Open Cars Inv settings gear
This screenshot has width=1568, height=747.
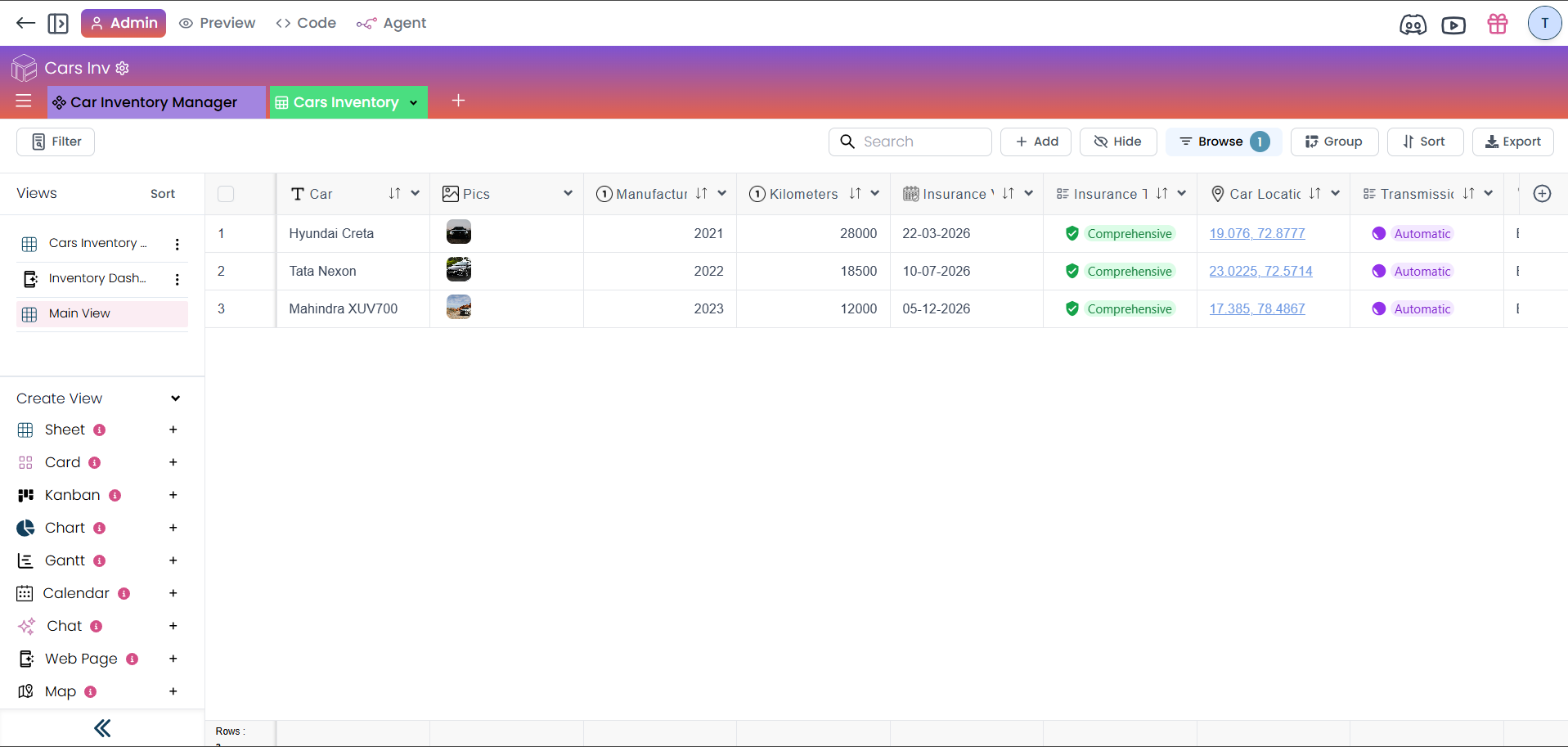123,69
